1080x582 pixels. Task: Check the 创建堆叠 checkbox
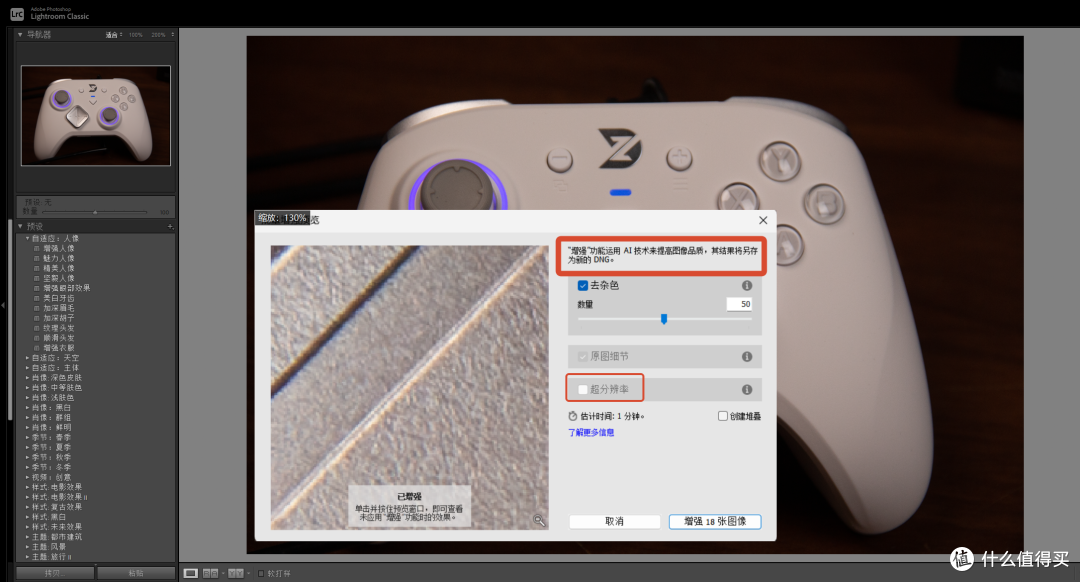tap(723, 416)
